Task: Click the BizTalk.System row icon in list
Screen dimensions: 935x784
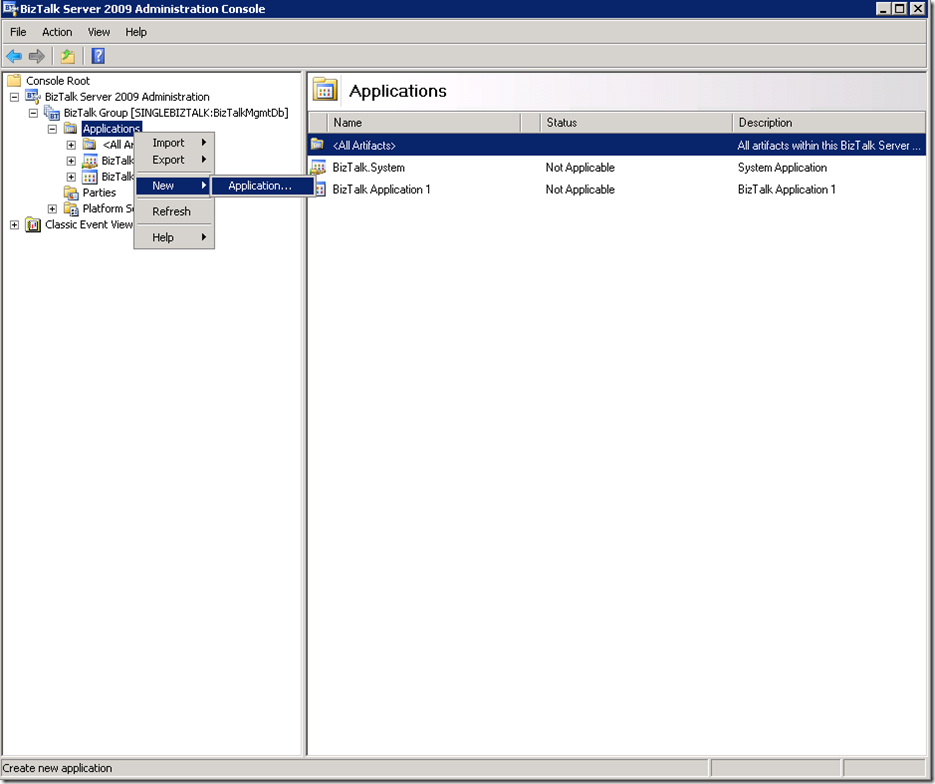Action: coord(318,168)
